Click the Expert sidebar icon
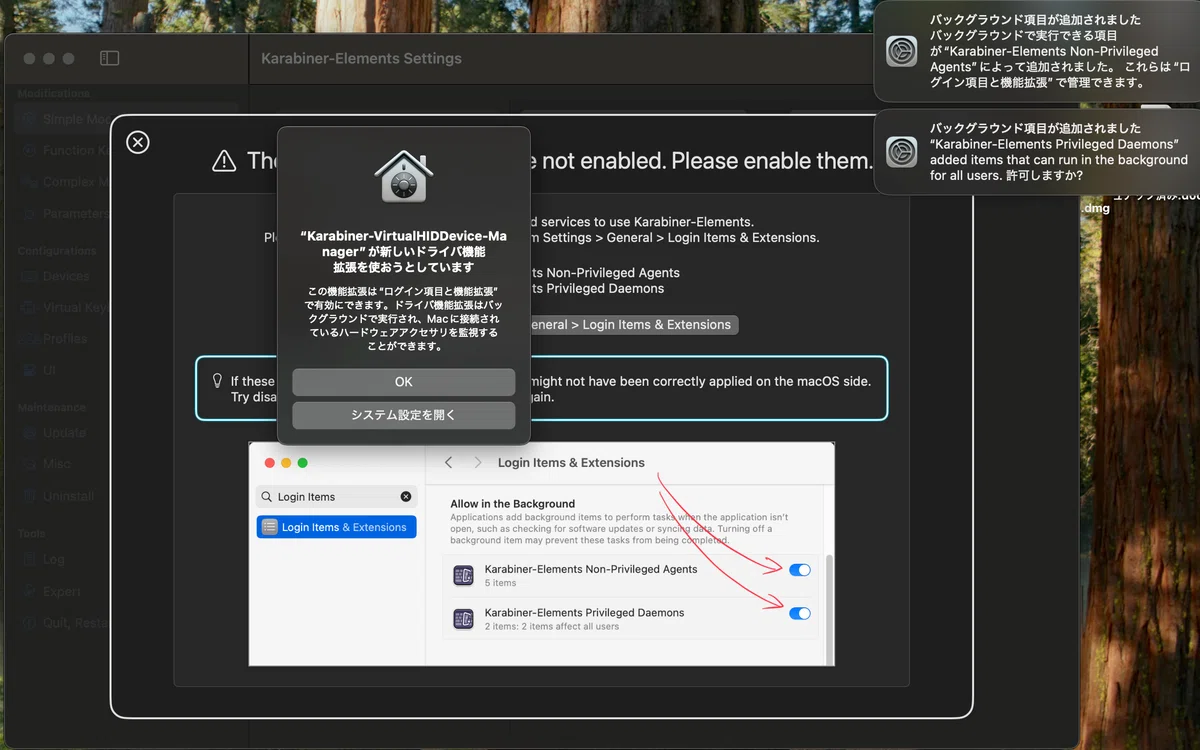Screen dimensions: 1200x750 click(28, 591)
